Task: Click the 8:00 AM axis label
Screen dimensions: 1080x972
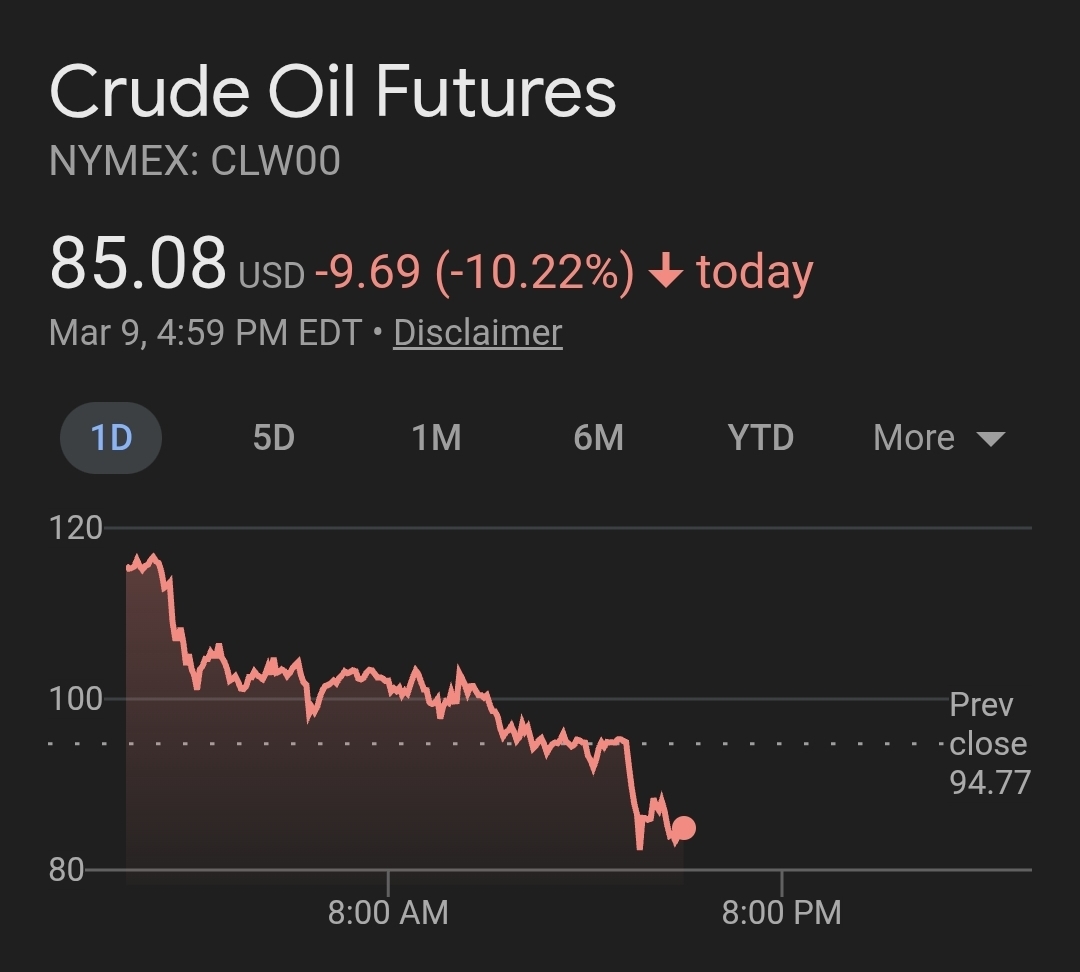Action: pyautogui.click(x=388, y=912)
